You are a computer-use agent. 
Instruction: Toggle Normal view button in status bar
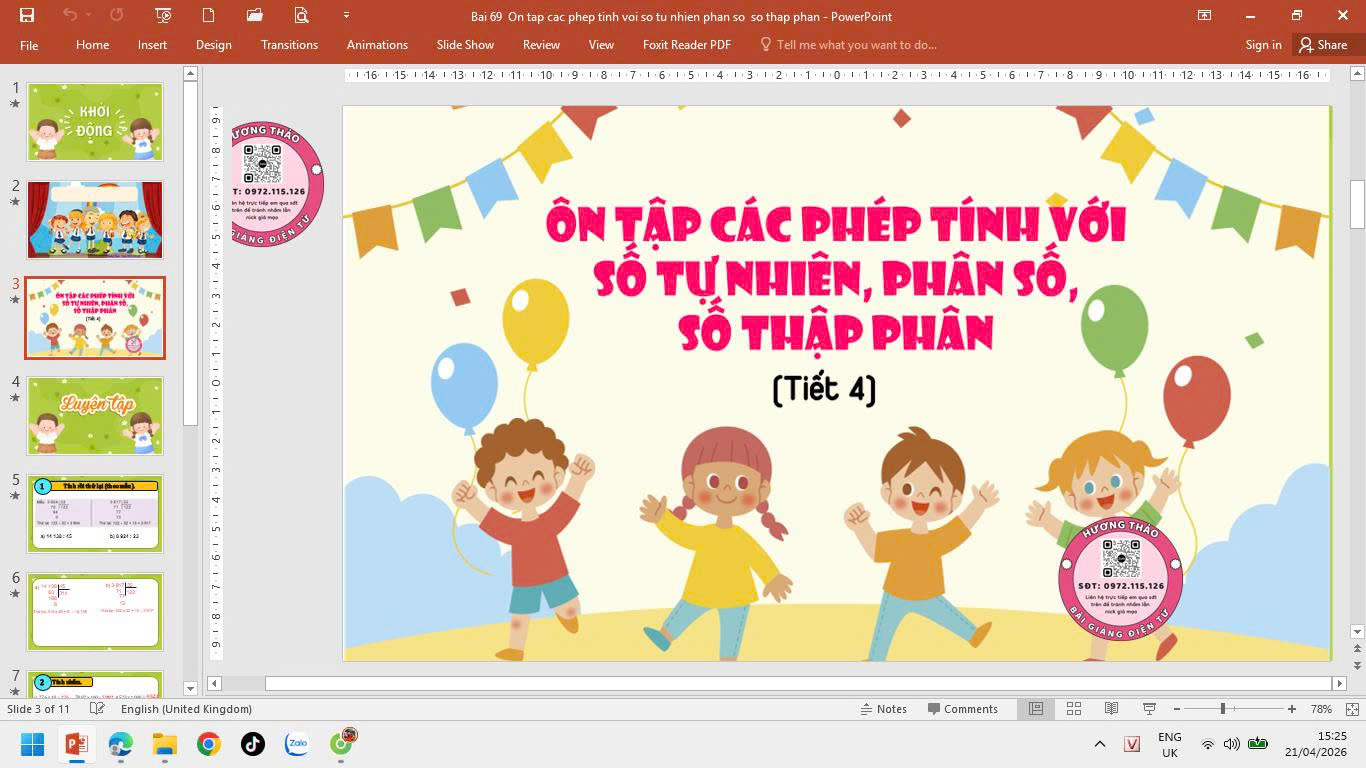pos(1036,709)
